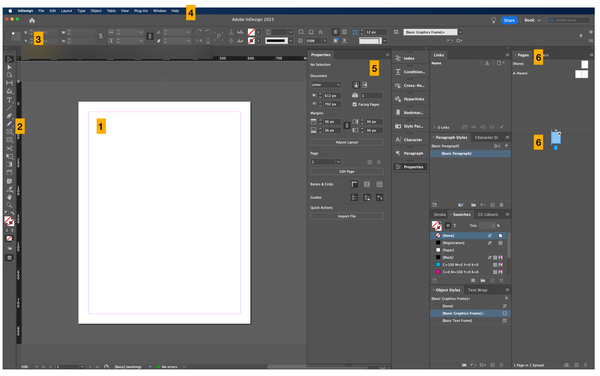Viewport: 600px width, 376px height.
Task: Select the Gap tool
Action: (9, 83)
